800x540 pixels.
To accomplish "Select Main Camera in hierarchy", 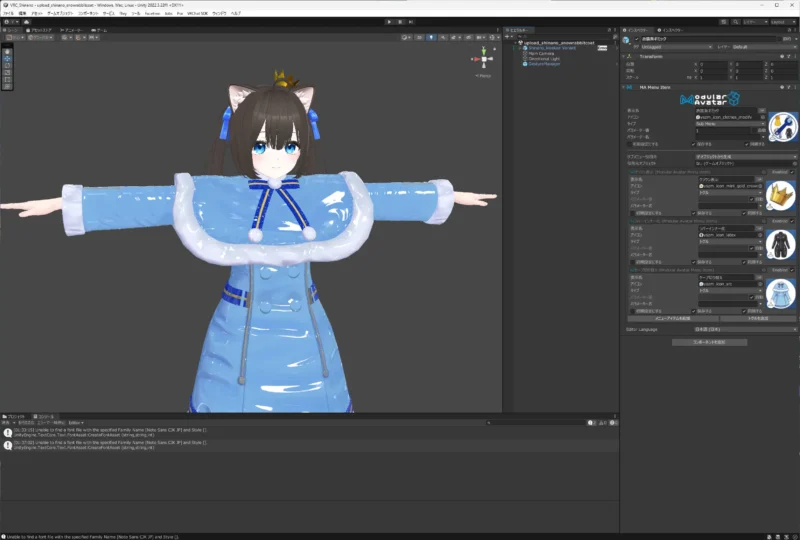I will pyautogui.click(x=541, y=53).
